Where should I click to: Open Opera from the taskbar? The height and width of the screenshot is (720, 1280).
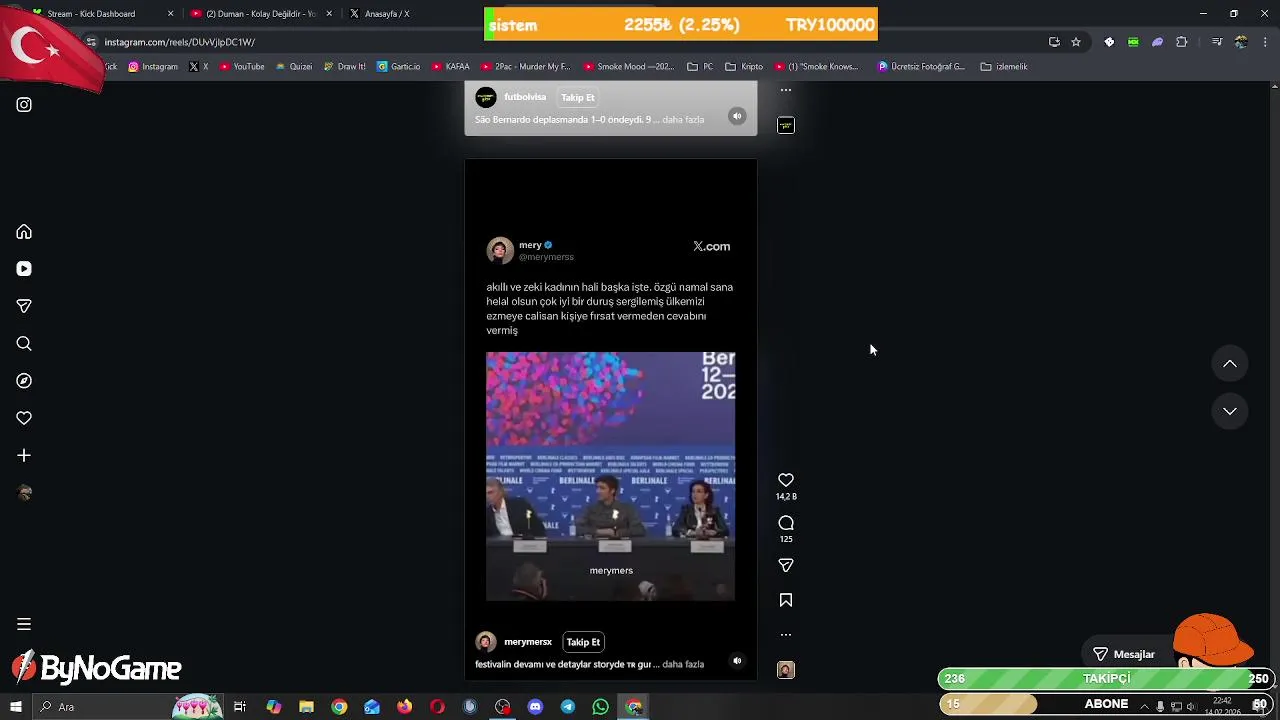437,707
